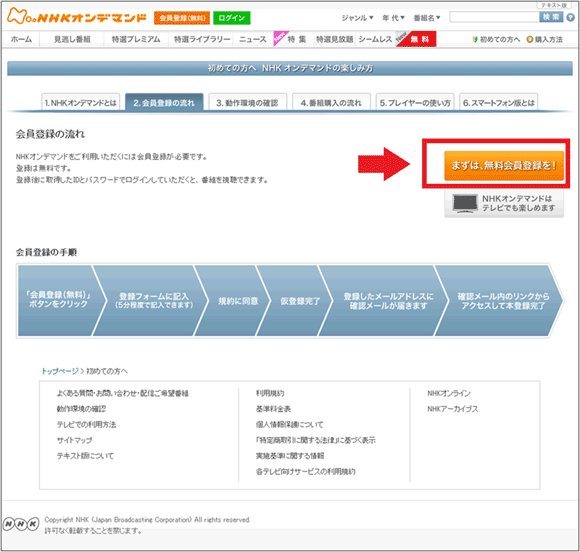
Task: Click the 会員登録(無料) header button
Action: pos(182,18)
